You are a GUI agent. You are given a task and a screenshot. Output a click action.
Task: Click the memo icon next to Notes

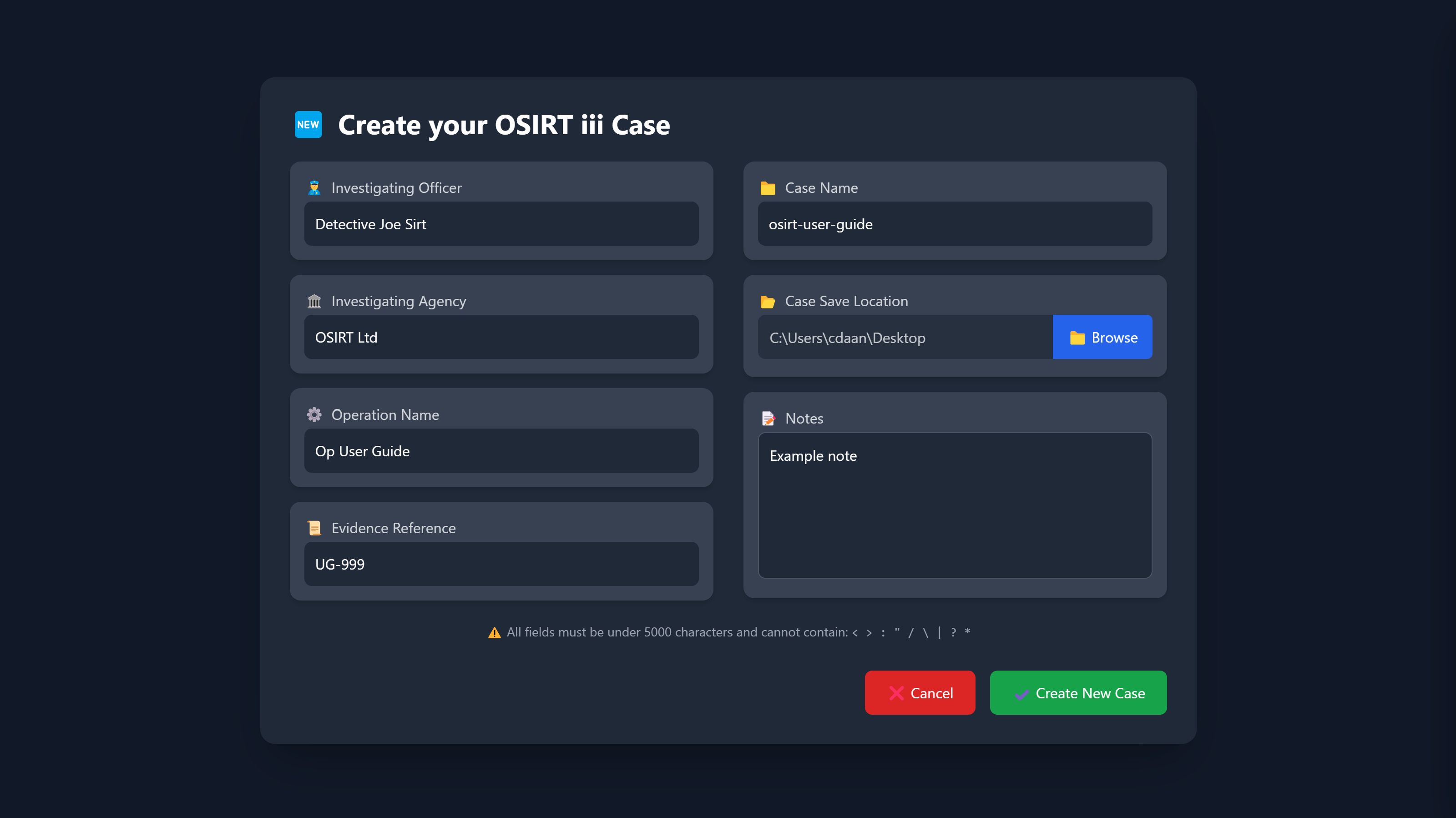click(768, 419)
